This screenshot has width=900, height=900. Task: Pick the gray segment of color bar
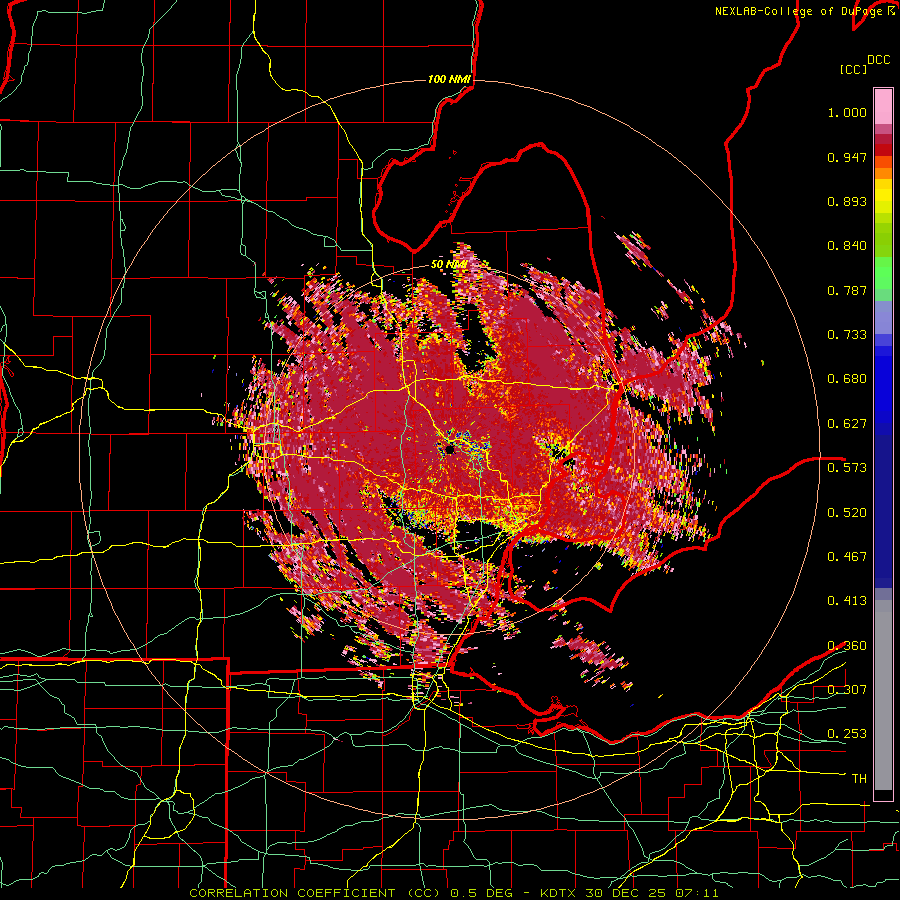pos(883,695)
